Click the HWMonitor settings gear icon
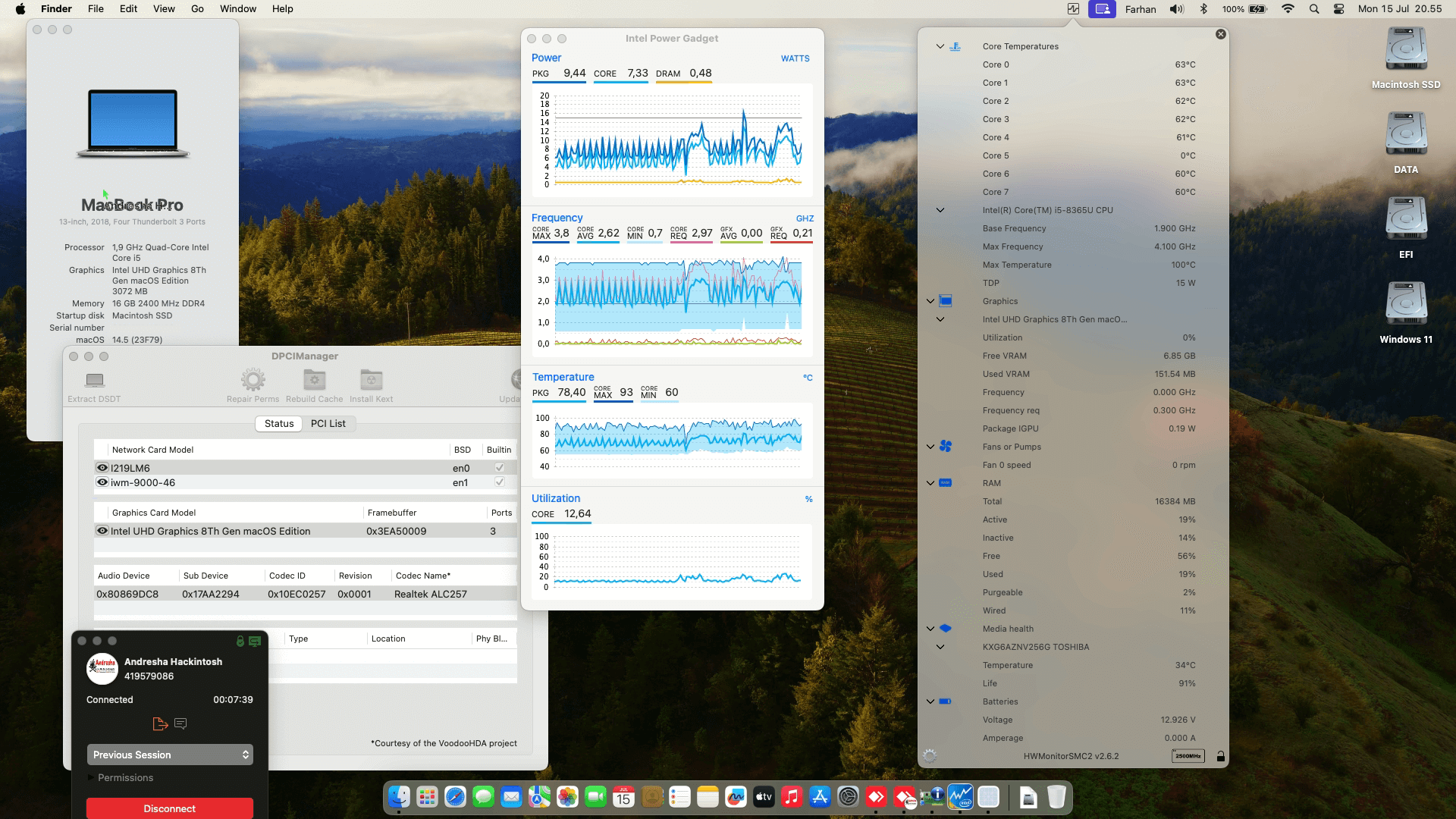Viewport: 1456px width, 819px height. (930, 756)
